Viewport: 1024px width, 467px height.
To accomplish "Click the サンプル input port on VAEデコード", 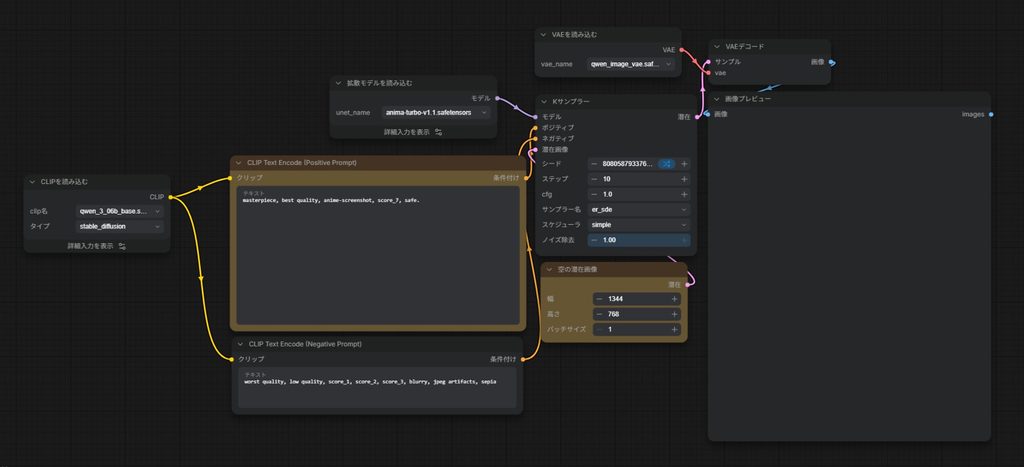I will (x=709, y=61).
